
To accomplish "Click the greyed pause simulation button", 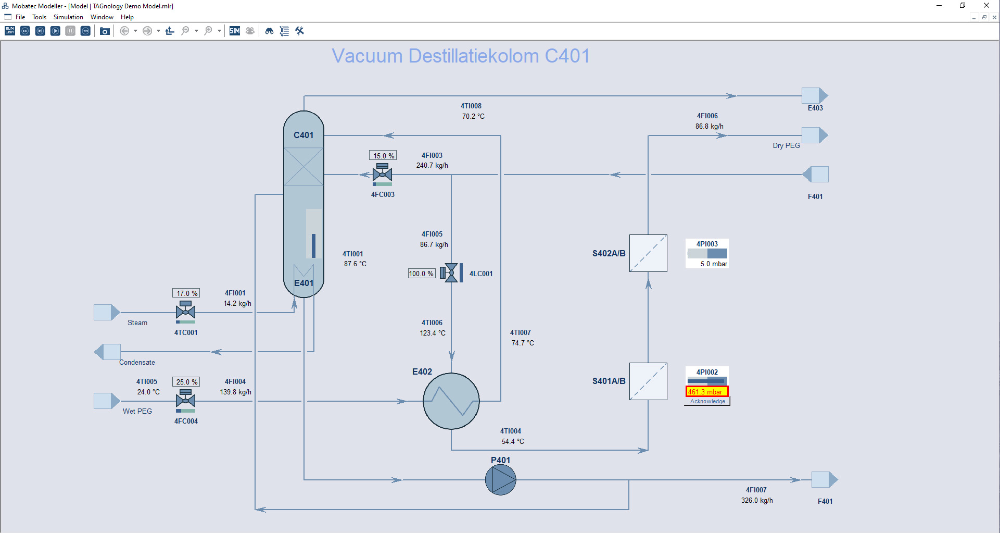I will [70, 31].
